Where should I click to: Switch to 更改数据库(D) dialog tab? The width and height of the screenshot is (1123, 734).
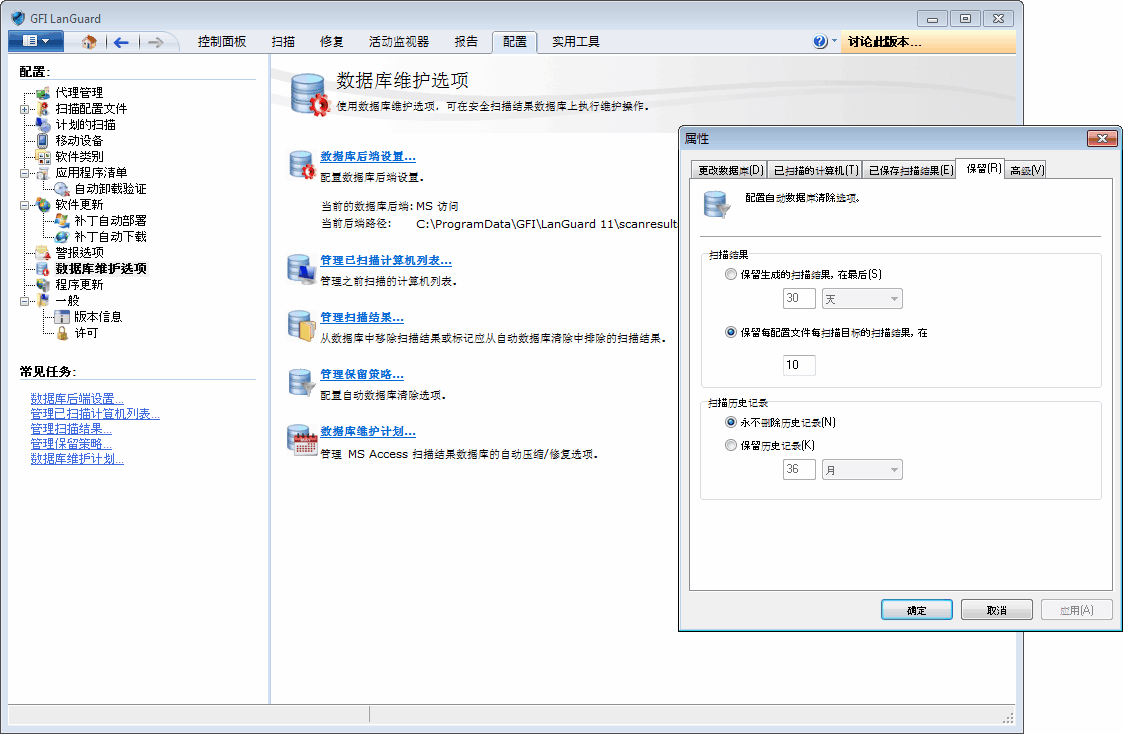pyautogui.click(x=729, y=170)
